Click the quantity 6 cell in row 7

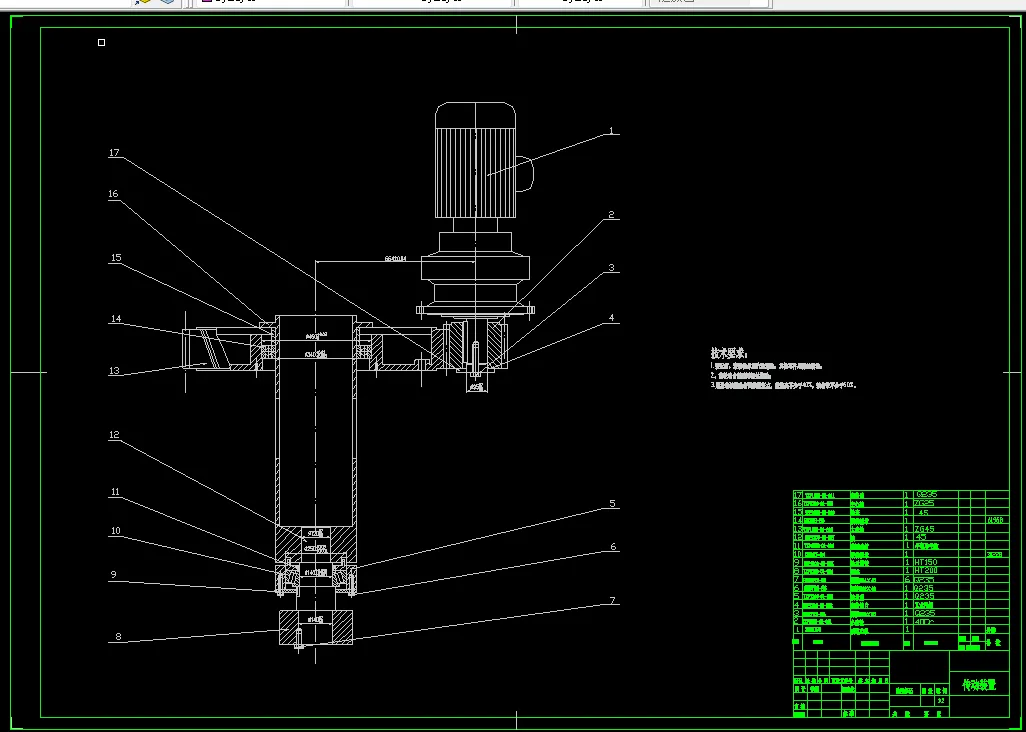point(908,580)
